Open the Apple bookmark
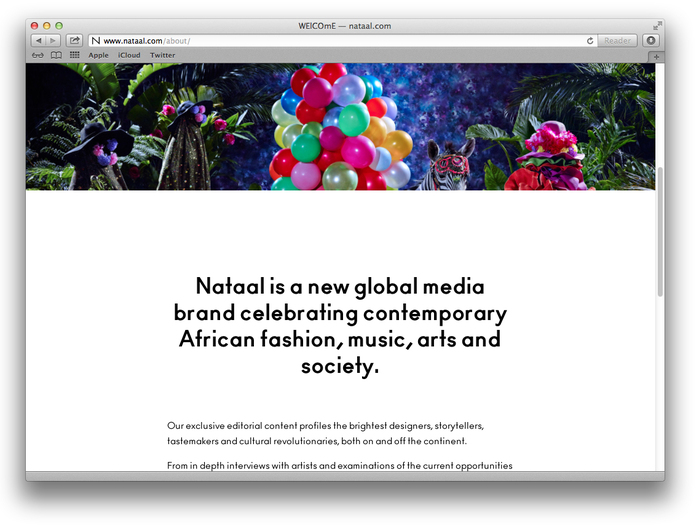 [99, 55]
